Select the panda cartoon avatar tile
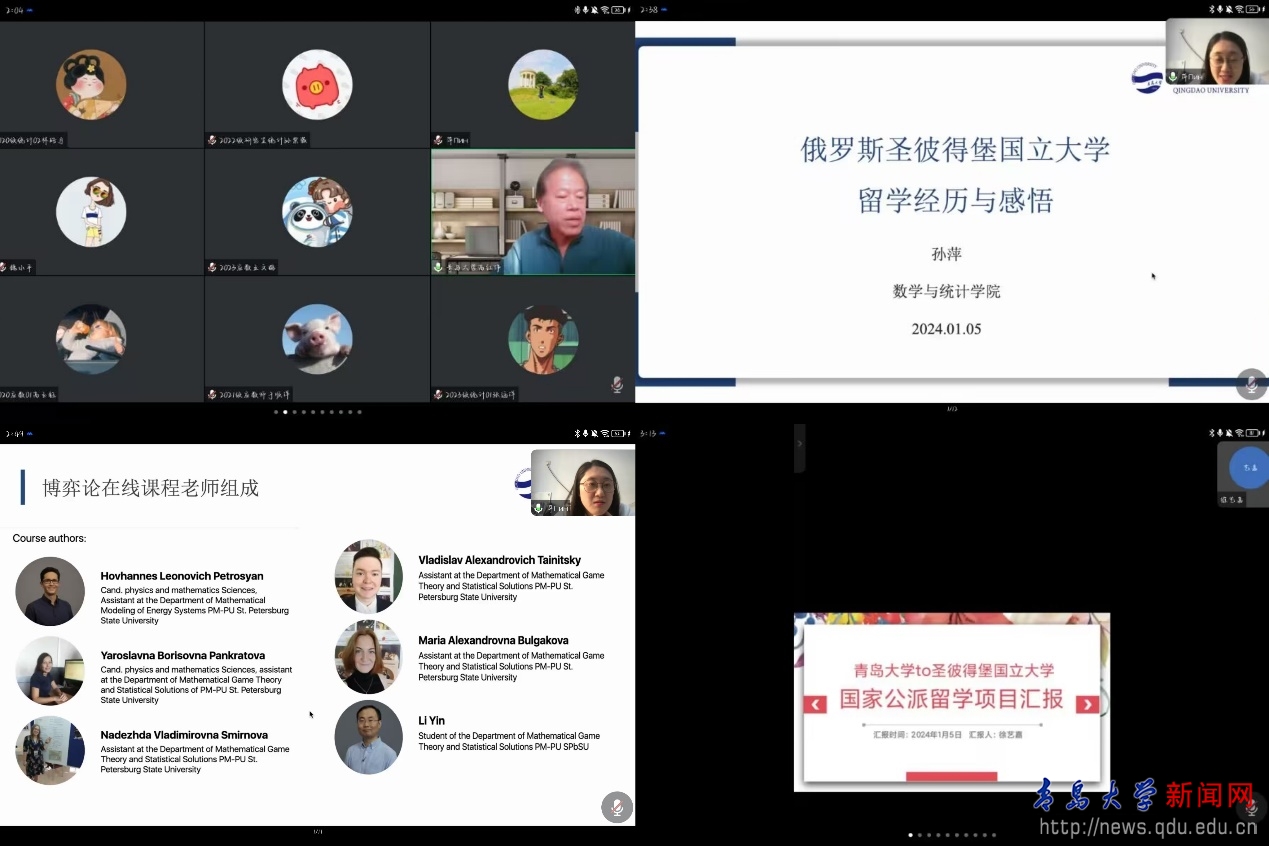This screenshot has height=846, width=1269. pos(317,212)
